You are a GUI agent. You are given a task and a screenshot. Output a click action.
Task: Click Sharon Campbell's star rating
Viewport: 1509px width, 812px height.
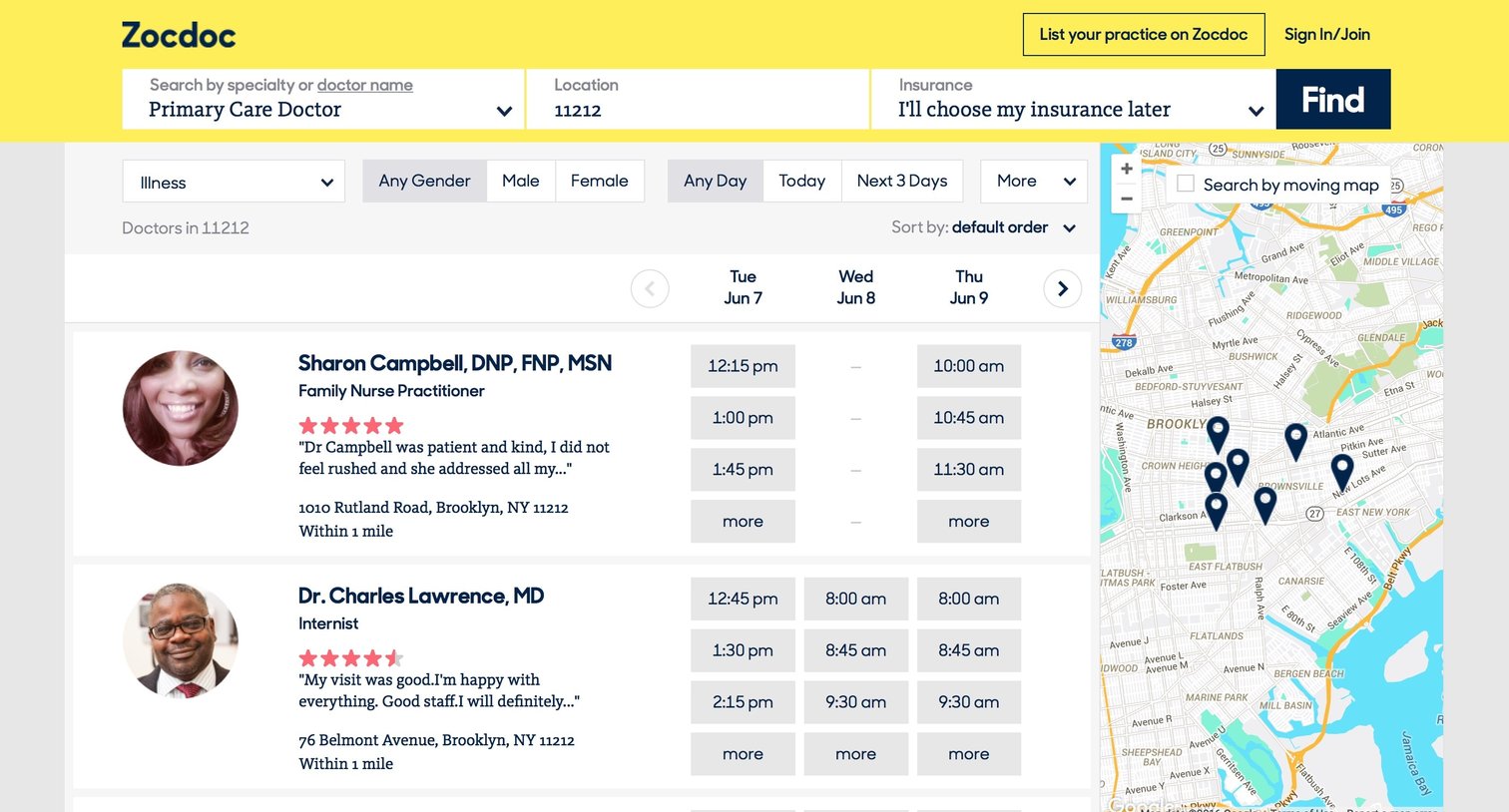click(350, 425)
